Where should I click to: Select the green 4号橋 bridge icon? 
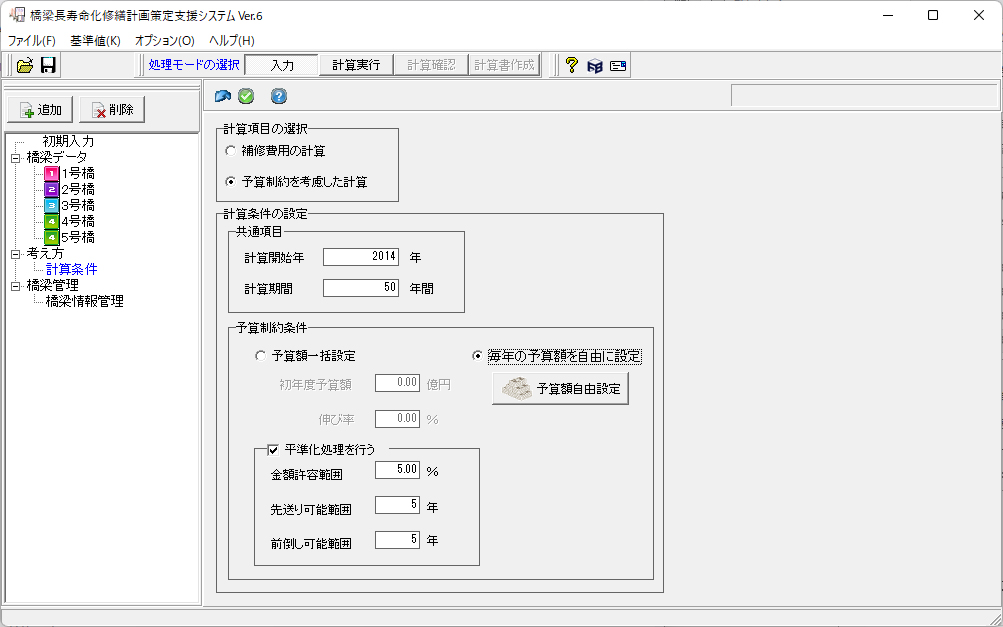click(52, 221)
